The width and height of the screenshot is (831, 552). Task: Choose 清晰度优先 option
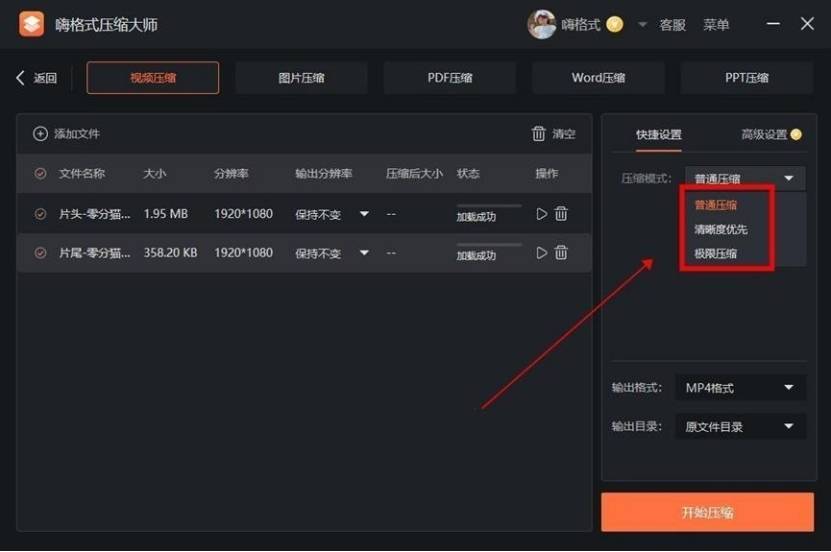(721, 229)
